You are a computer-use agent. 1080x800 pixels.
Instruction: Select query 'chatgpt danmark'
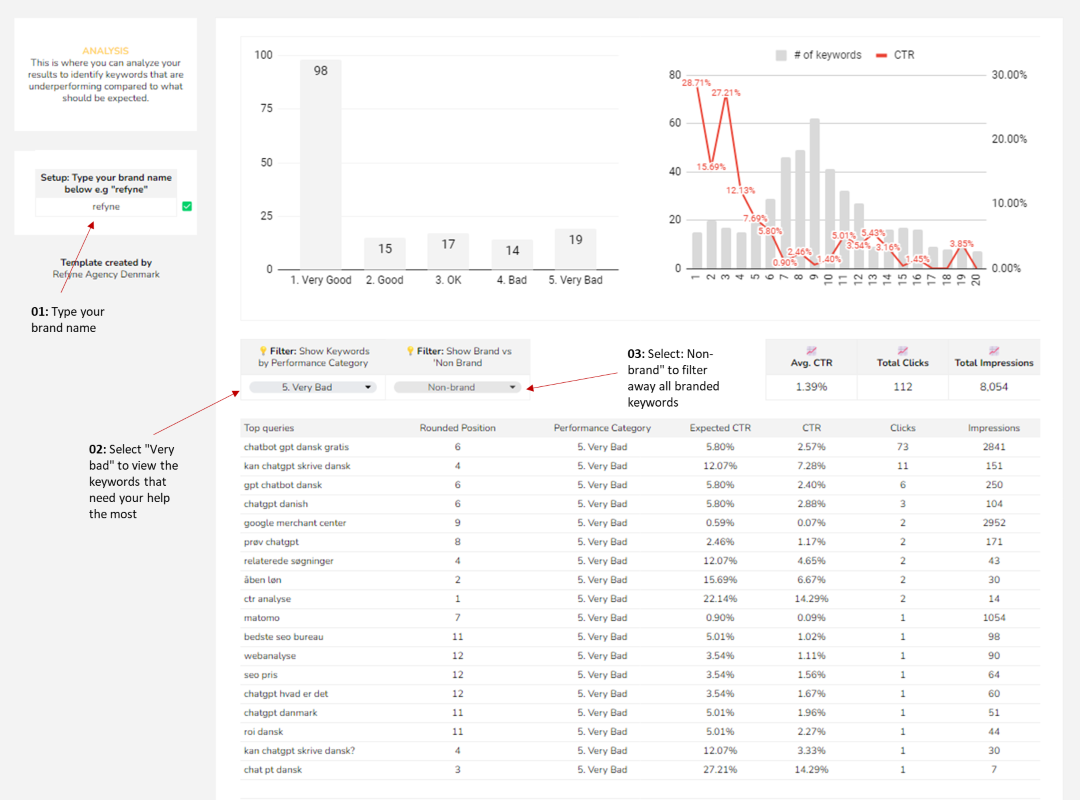(x=280, y=712)
